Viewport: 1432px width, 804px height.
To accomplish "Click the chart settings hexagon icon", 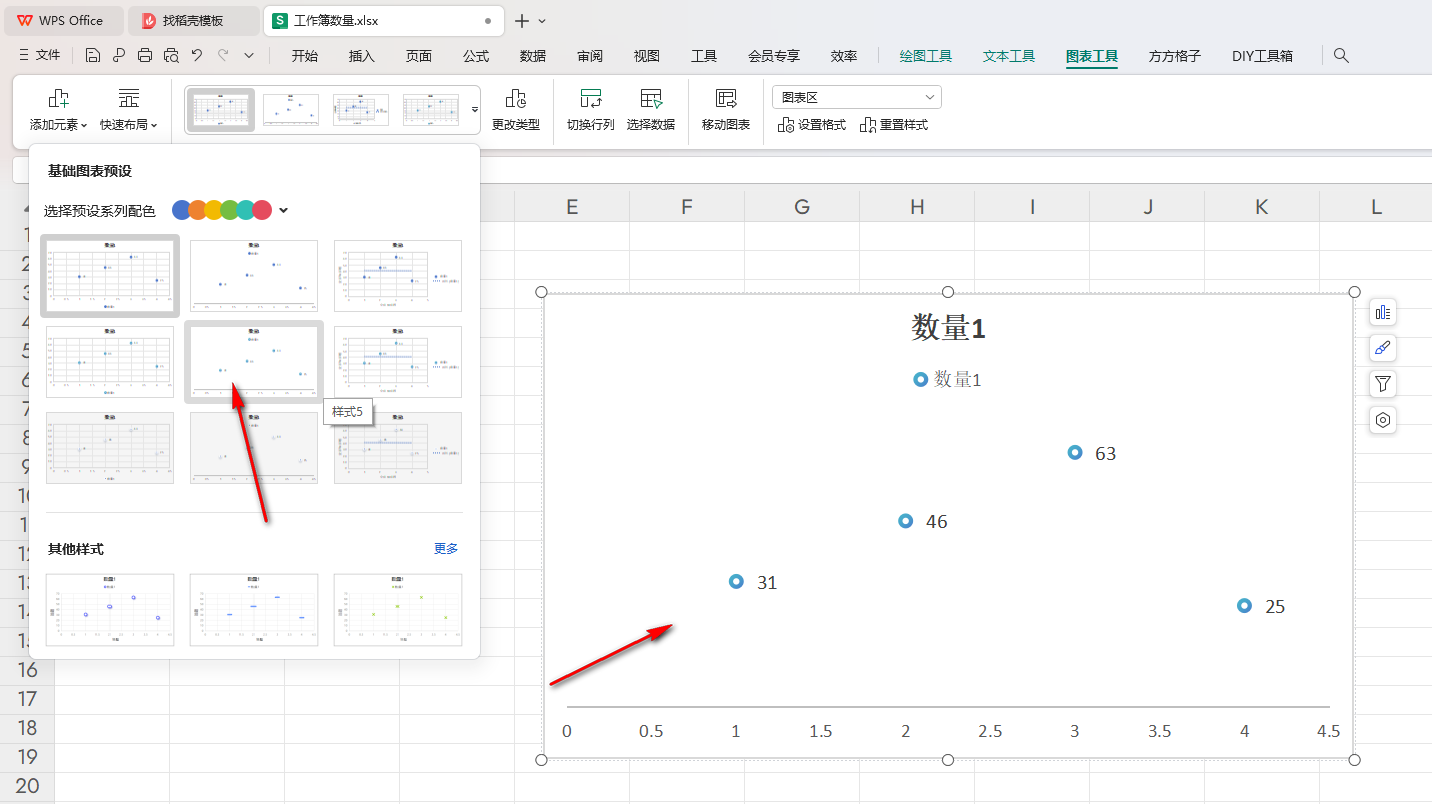I will click(x=1383, y=420).
